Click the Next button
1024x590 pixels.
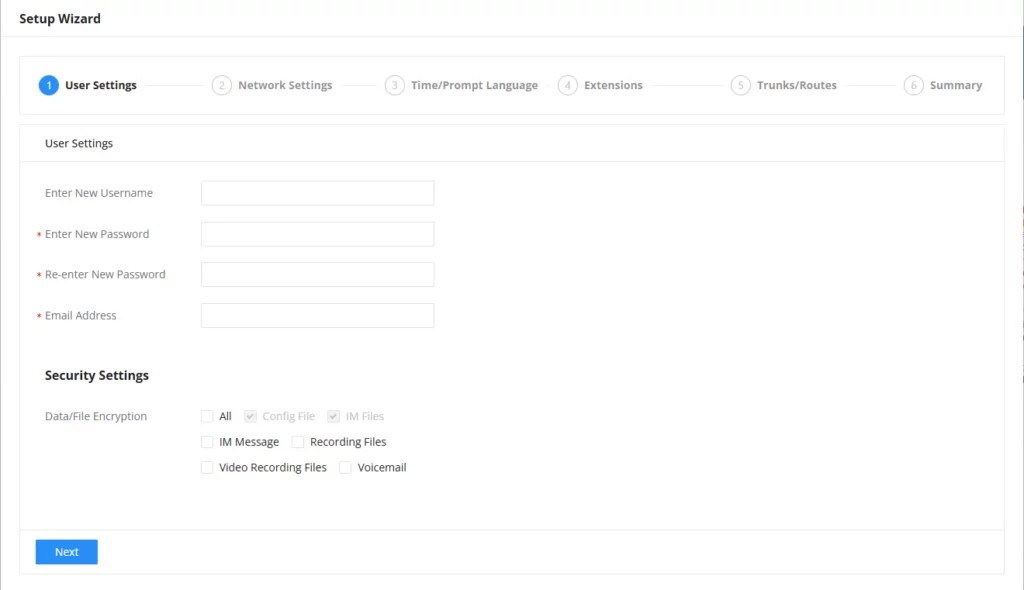[67, 552]
